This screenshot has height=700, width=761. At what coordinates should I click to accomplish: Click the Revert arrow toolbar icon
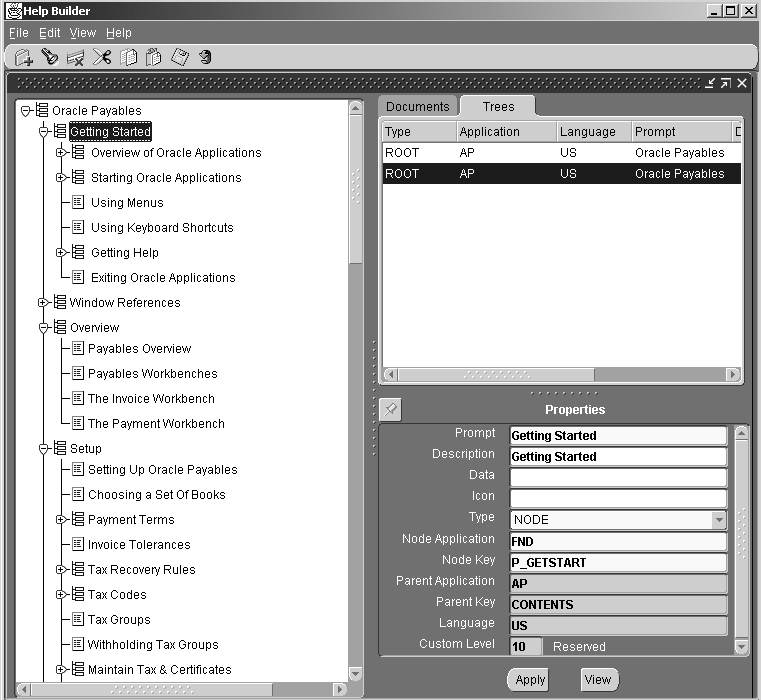206,57
